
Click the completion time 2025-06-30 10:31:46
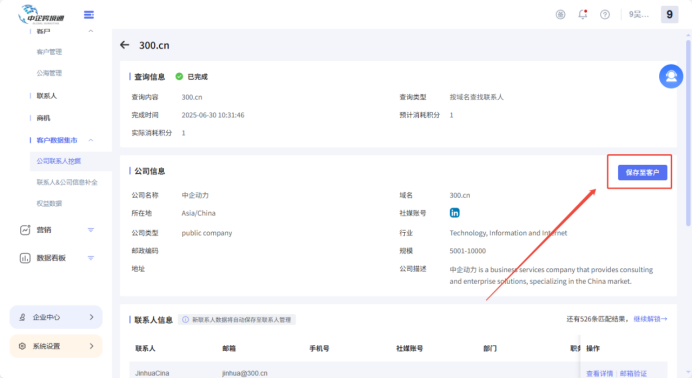213,115
